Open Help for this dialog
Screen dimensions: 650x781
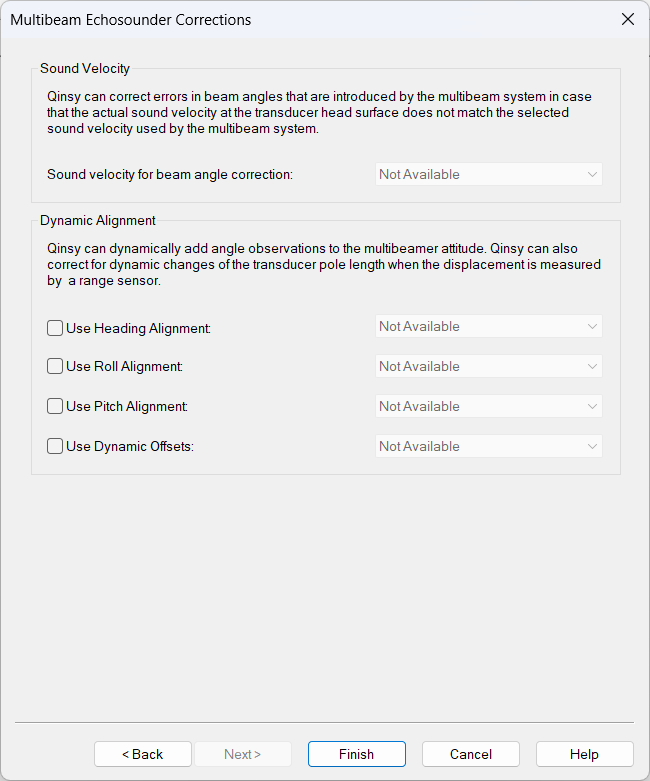(x=585, y=754)
